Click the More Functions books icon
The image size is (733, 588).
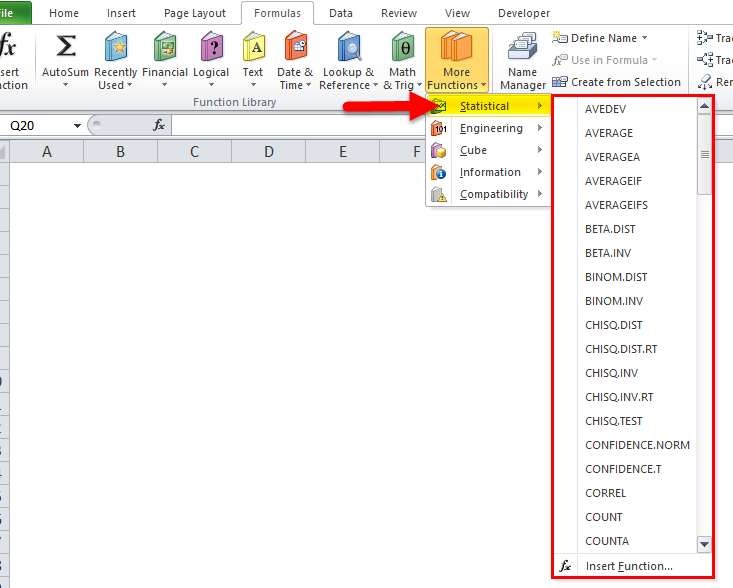[456, 46]
